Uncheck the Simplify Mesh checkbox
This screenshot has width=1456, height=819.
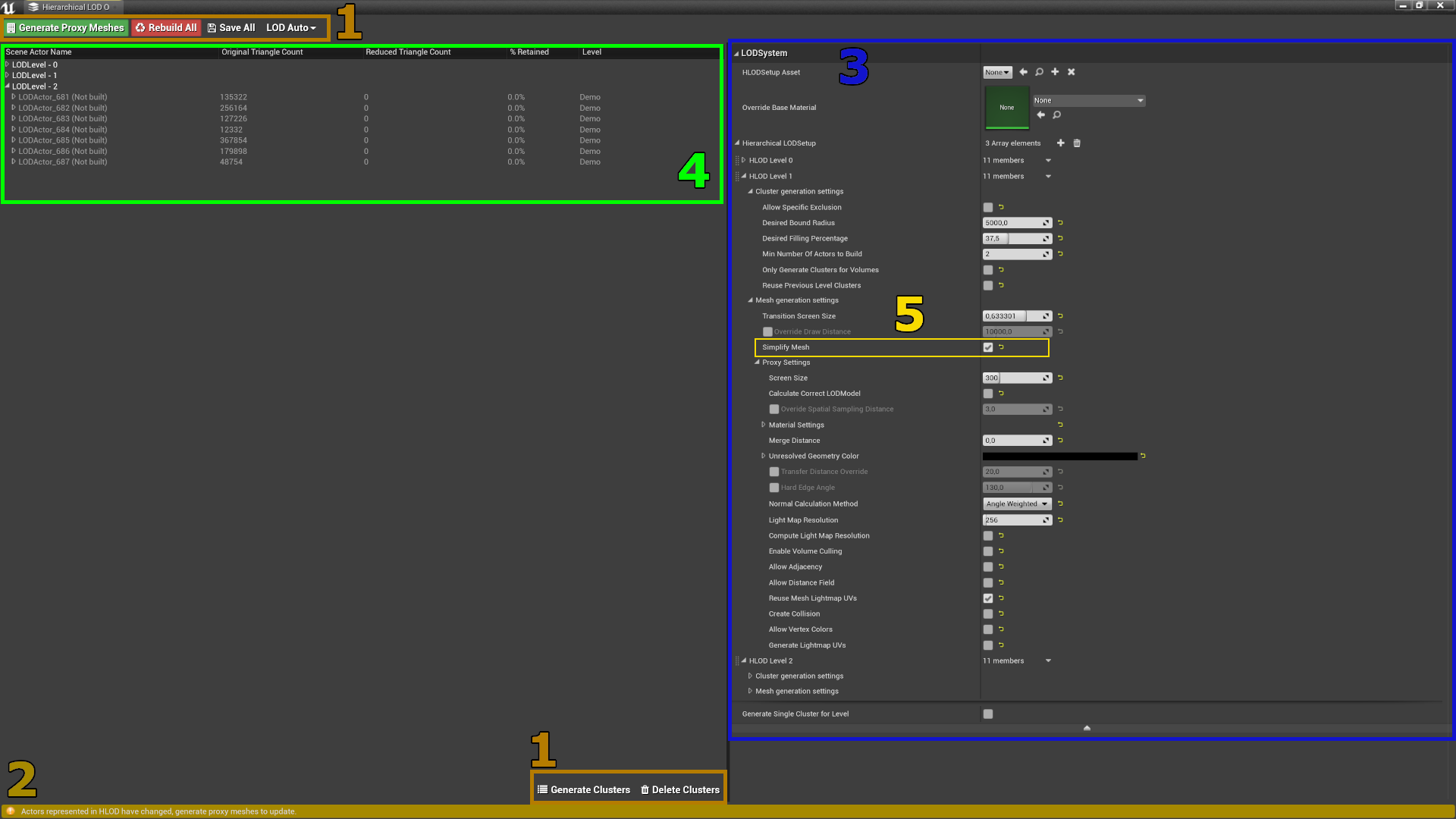coord(987,347)
